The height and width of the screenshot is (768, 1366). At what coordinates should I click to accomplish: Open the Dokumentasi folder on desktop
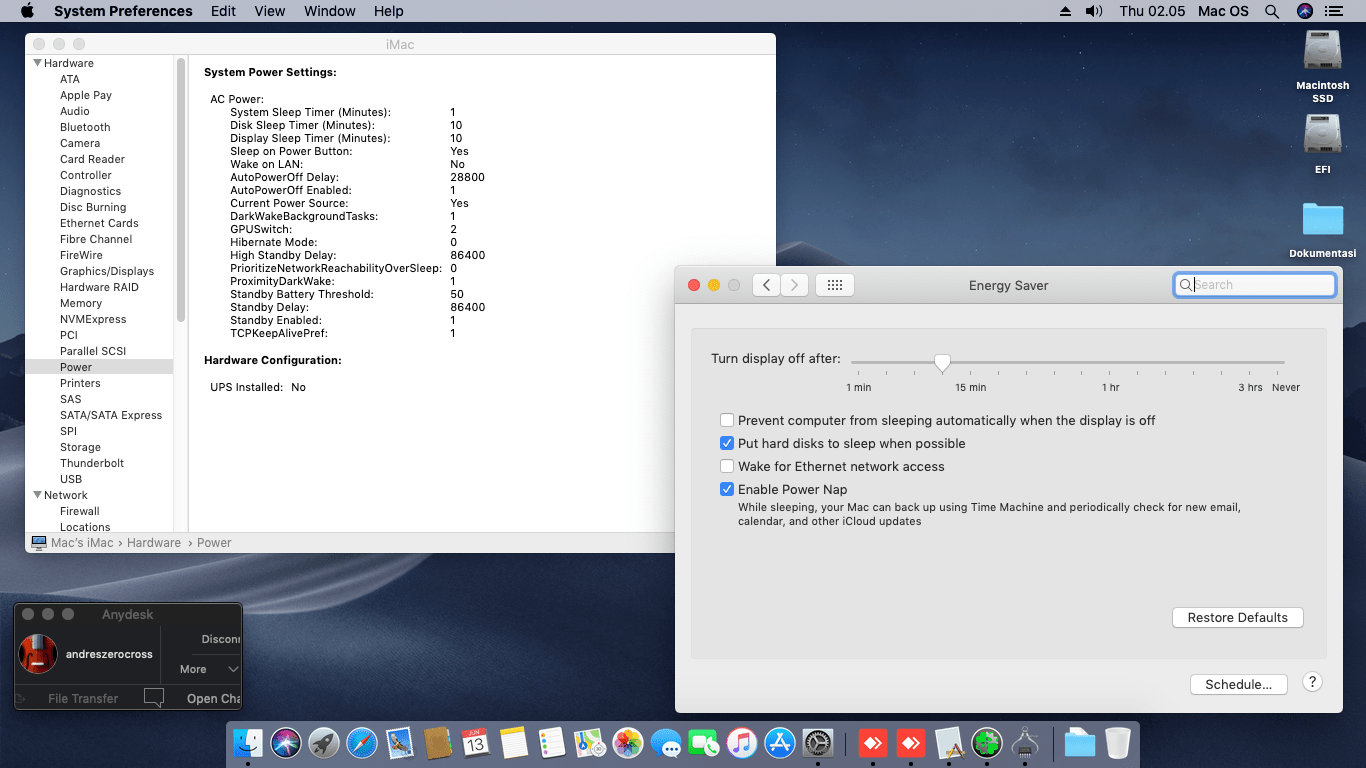[1323, 220]
